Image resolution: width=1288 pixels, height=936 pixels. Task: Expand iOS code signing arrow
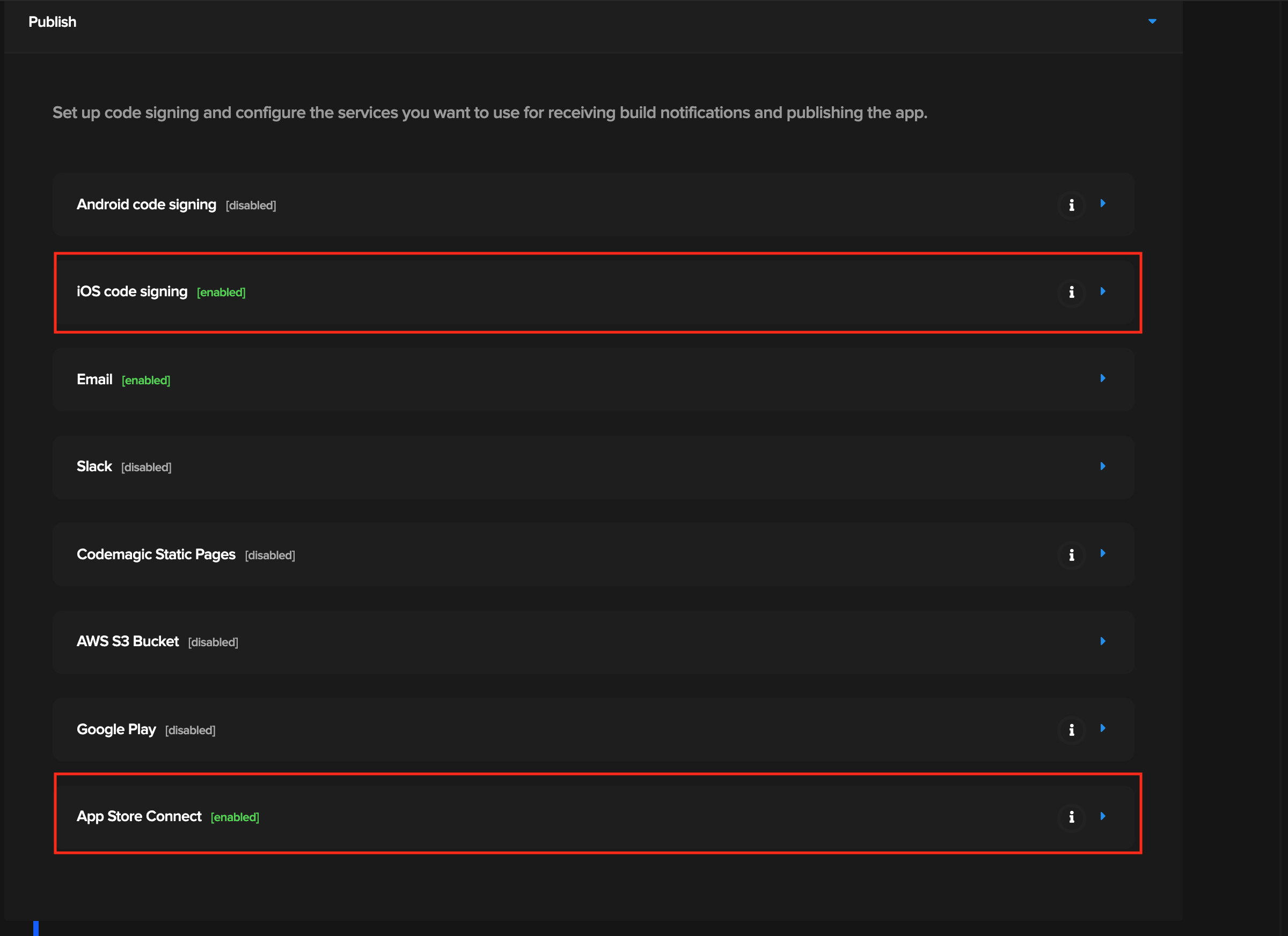tap(1102, 291)
